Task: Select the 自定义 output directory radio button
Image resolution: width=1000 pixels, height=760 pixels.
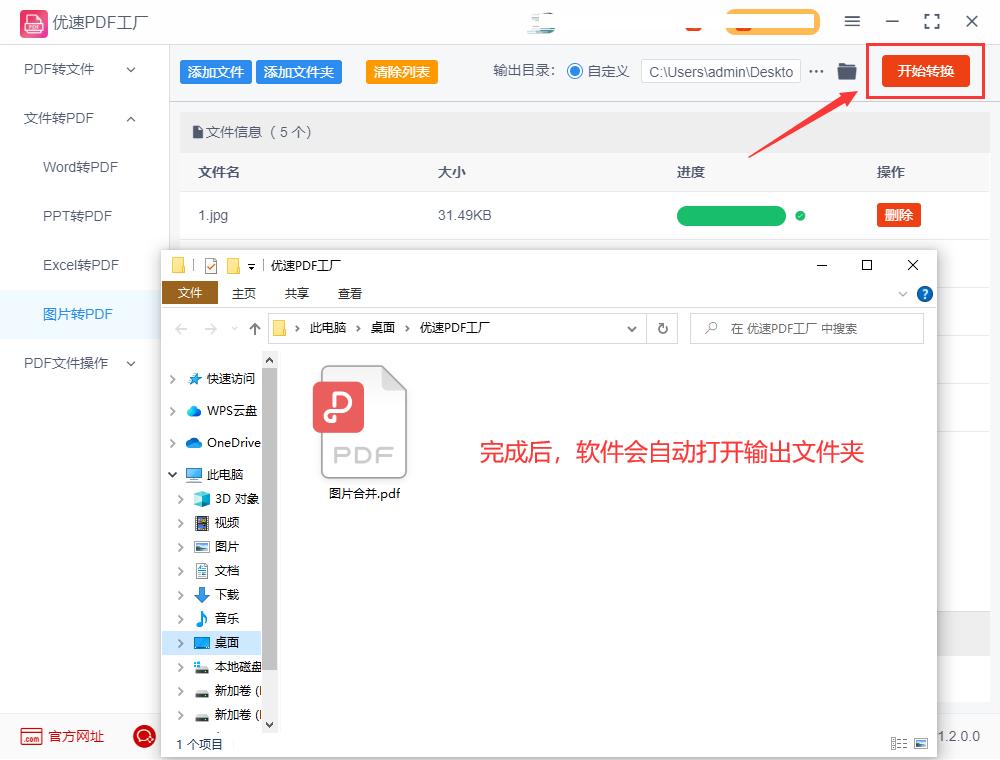Action: click(x=575, y=71)
